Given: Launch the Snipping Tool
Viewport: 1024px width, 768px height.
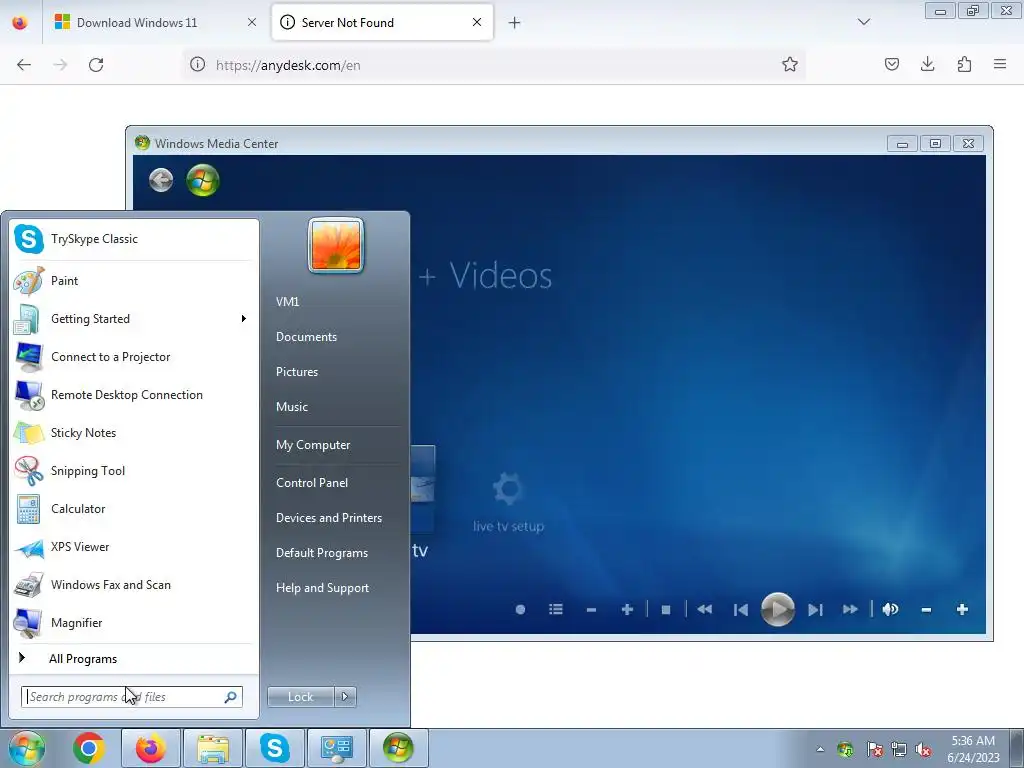Looking at the screenshot, I should [133, 471].
